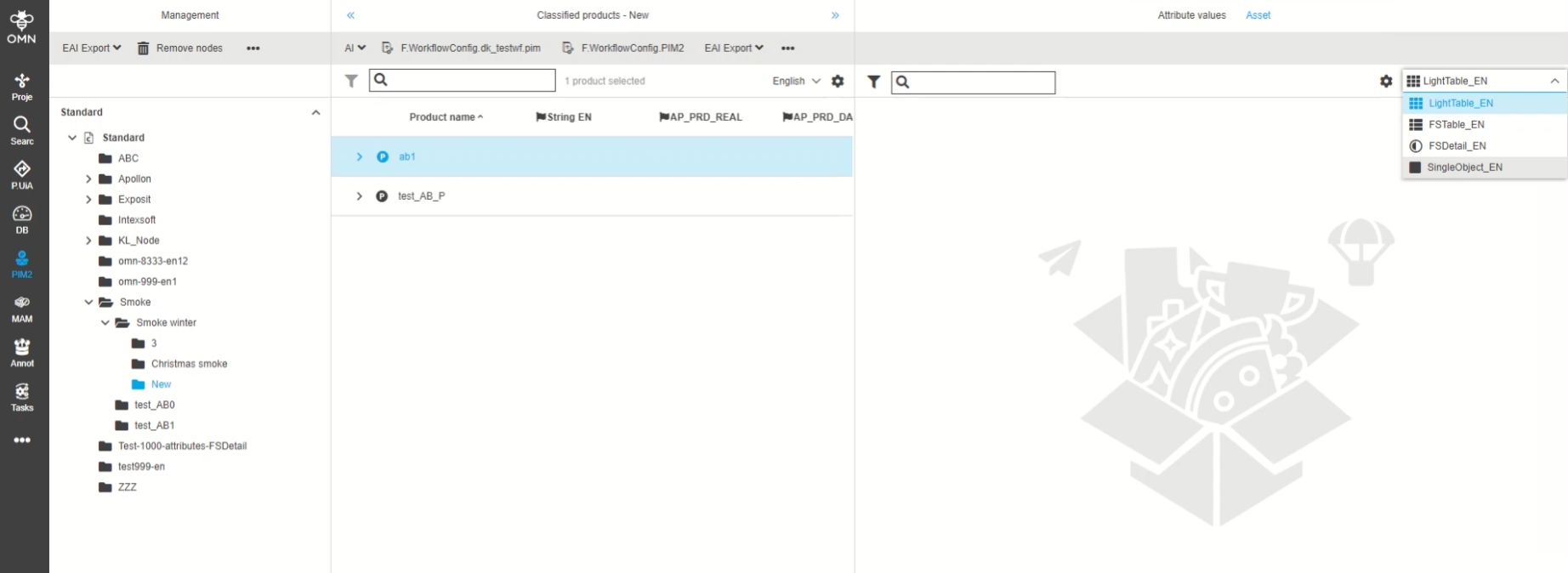Collapse the Standard section header

[x=315, y=112]
